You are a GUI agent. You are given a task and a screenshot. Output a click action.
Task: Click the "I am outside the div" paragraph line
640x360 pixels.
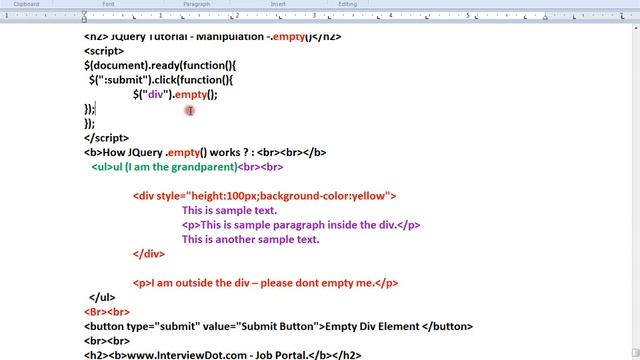[266, 283]
